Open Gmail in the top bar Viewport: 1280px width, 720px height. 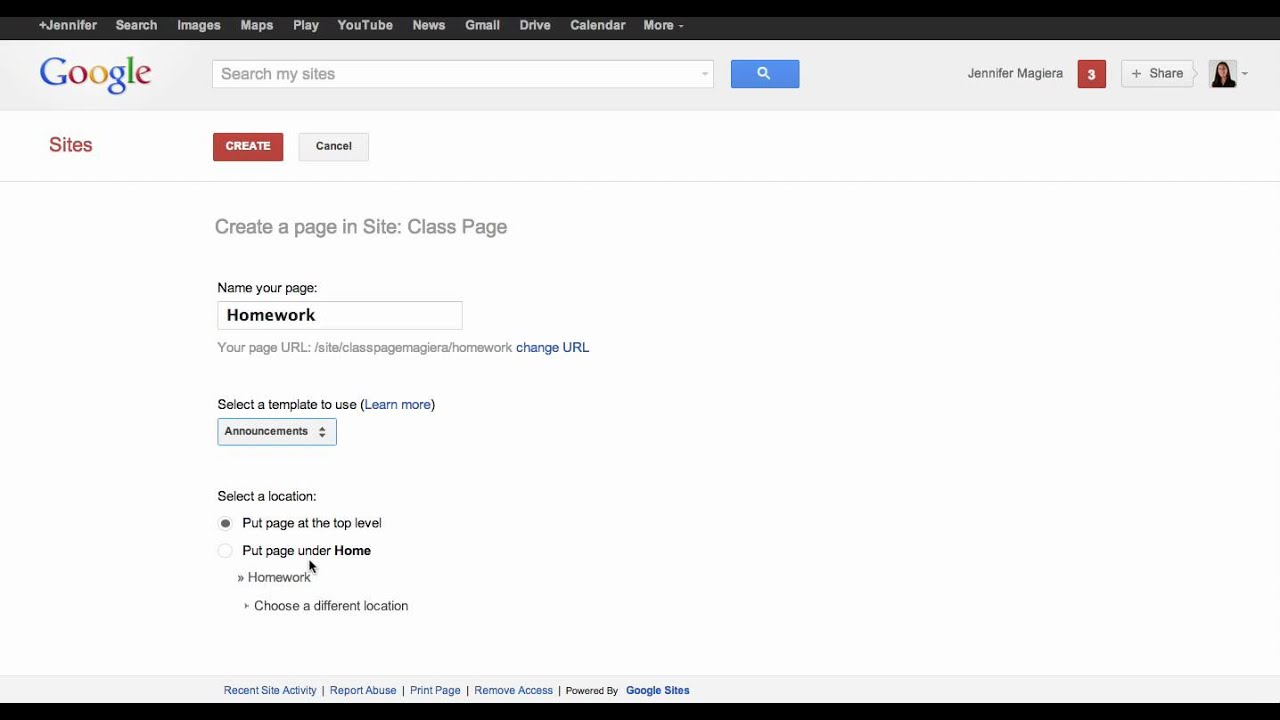[482, 25]
